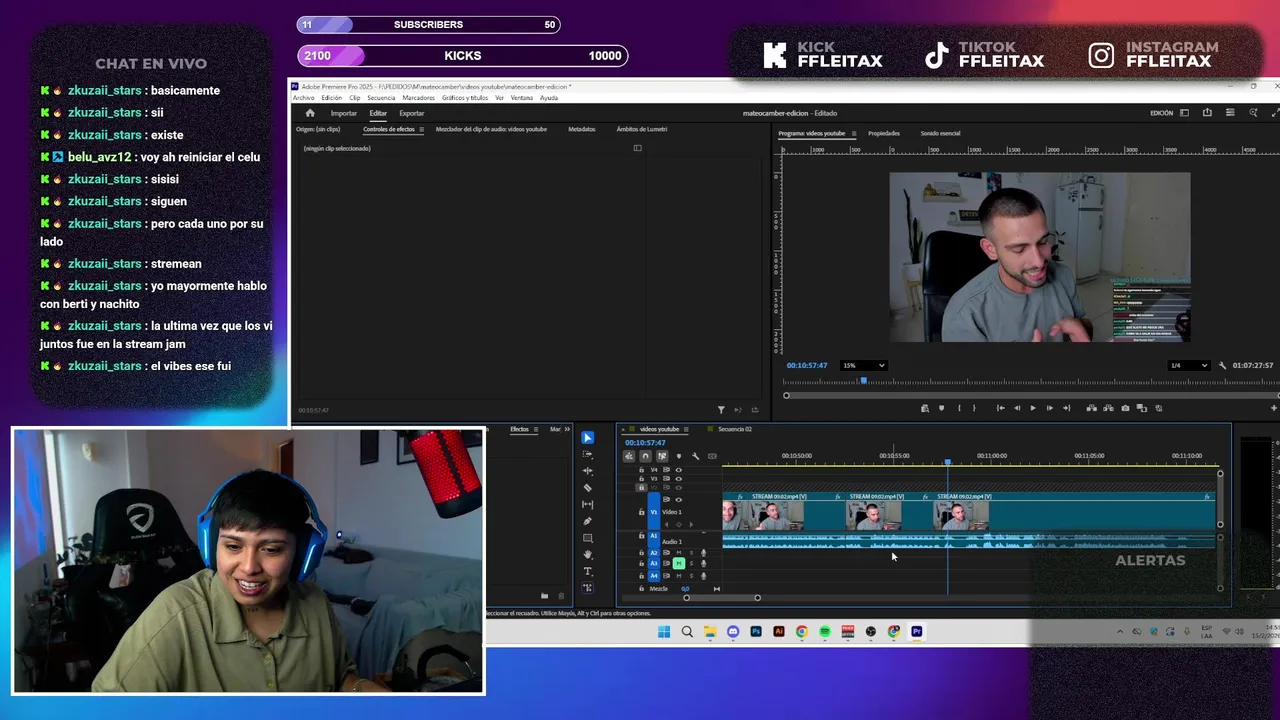1280x720 pixels.
Task: Switch to the Secuencia 02 tab
Action: (734, 429)
